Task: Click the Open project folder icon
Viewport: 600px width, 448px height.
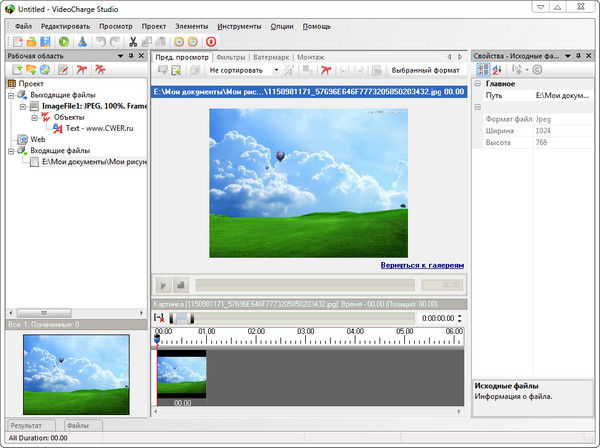Action: pos(31,42)
